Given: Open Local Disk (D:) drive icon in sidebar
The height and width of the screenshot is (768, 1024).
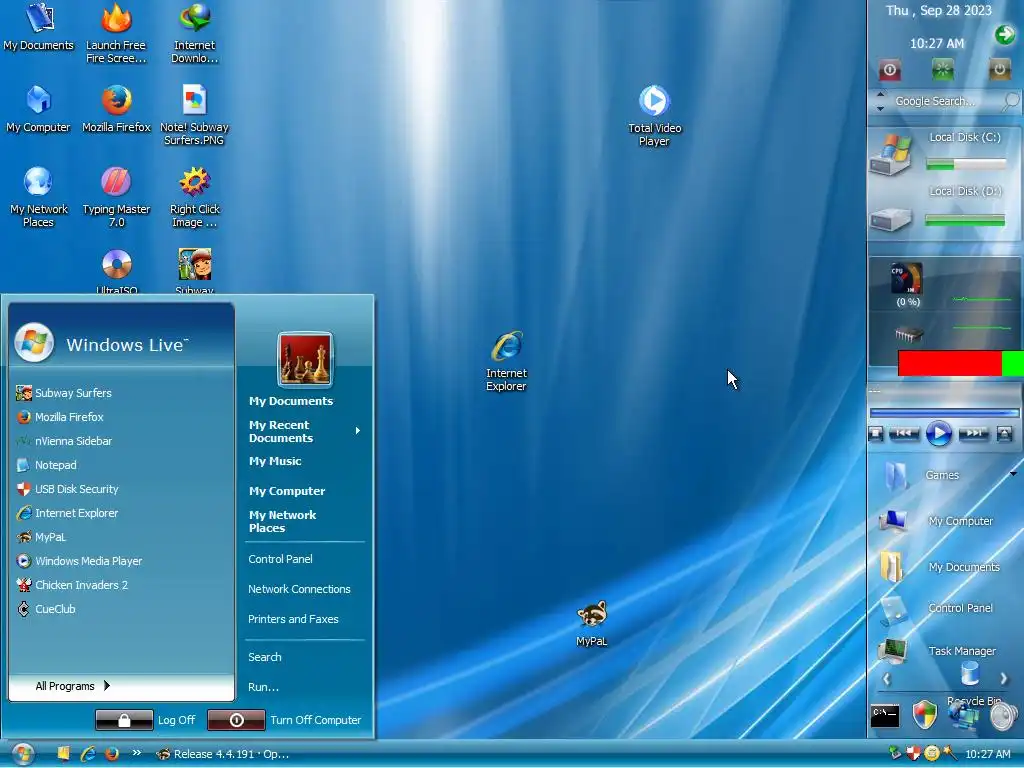Looking at the screenshot, I should point(890,219).
